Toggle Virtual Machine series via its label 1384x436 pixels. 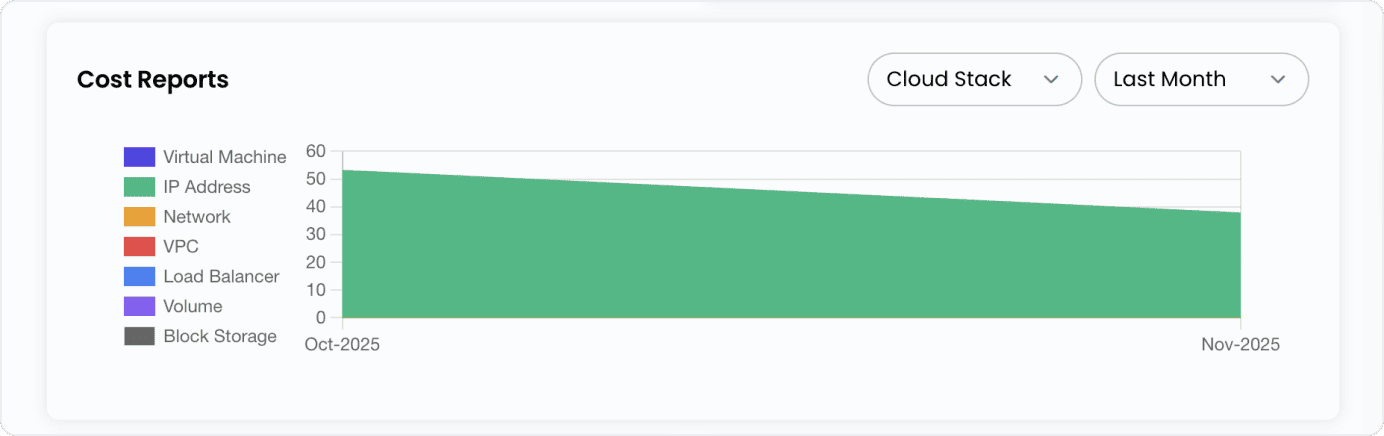pos(225,157)
